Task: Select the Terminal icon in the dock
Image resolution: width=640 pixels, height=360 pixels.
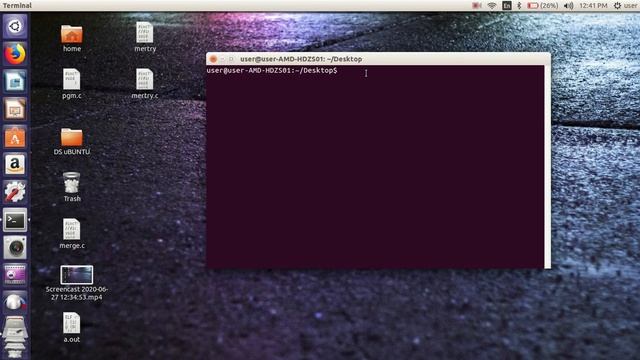Action: click(x=15, y=220)
